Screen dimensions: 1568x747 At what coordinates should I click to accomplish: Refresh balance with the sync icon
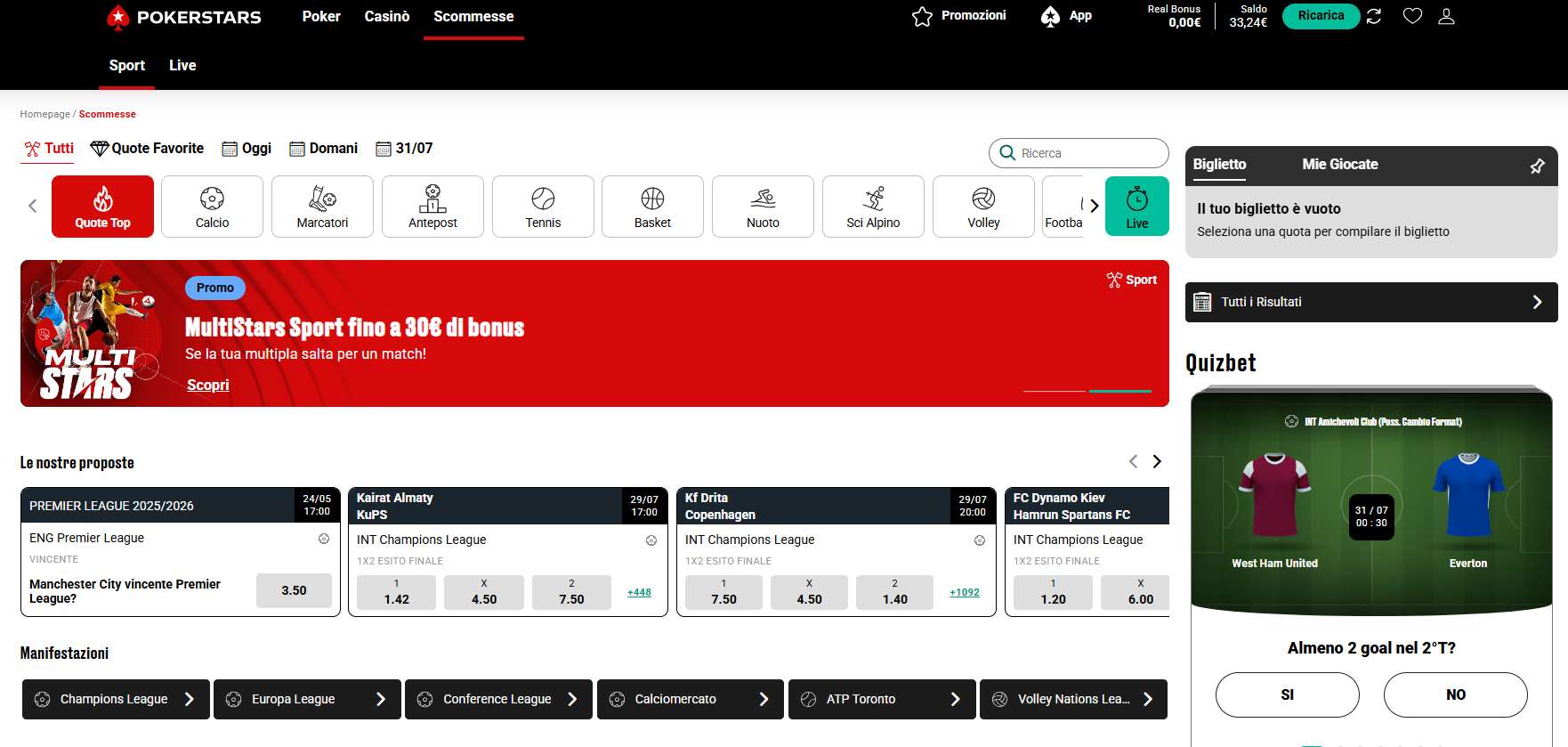click(x=1374, y=16)
